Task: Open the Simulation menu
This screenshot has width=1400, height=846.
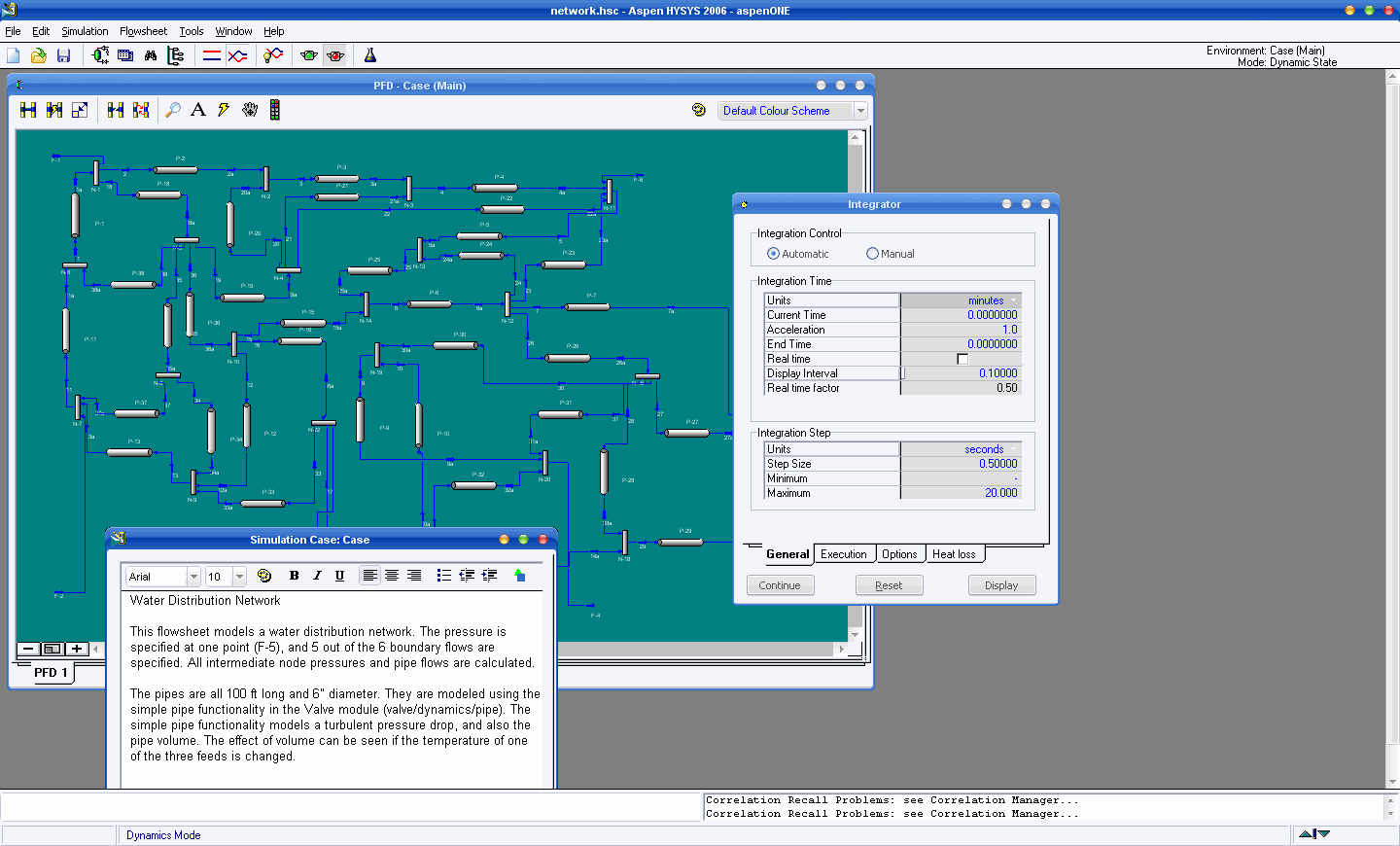Action: coord(85,31)
